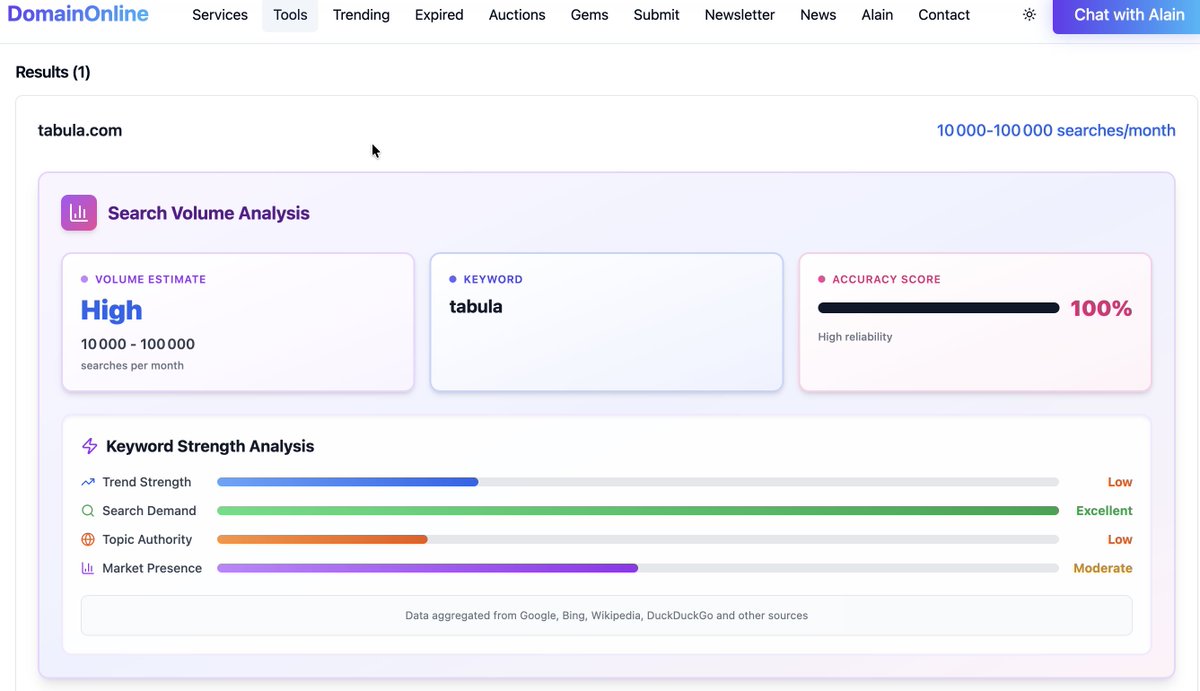The image size is (1200, 691).
Task: Open the Auctions nav link
Action: tap(517, 15)
